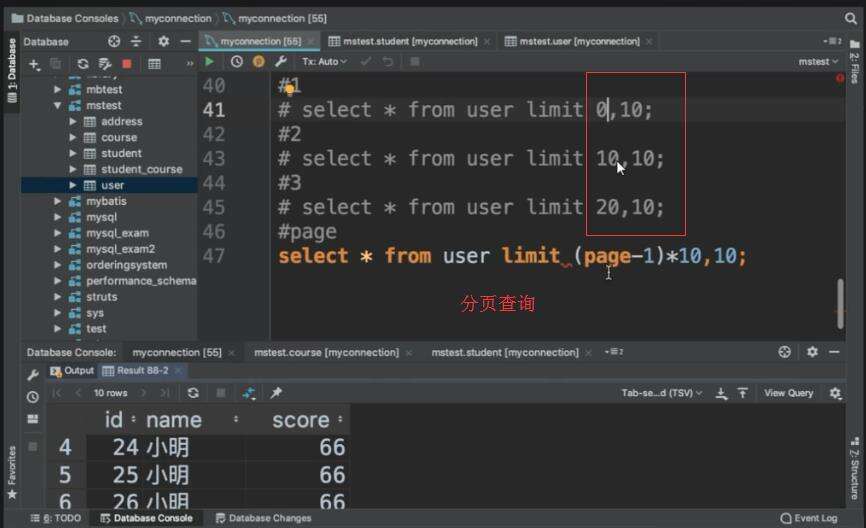Add a new data source with plus icon
The height and width of the screenshot is (528, 866).
(34, 65)
